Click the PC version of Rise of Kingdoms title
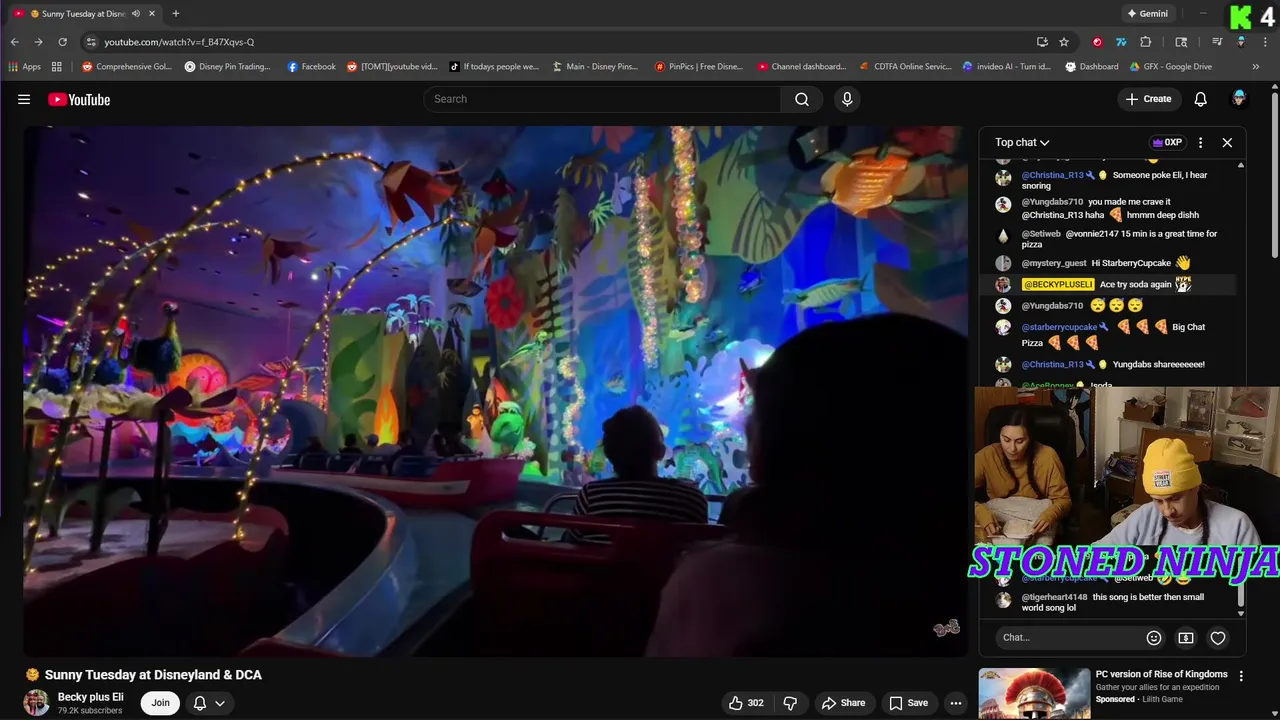1280x720 pixels. point(1161,674)
